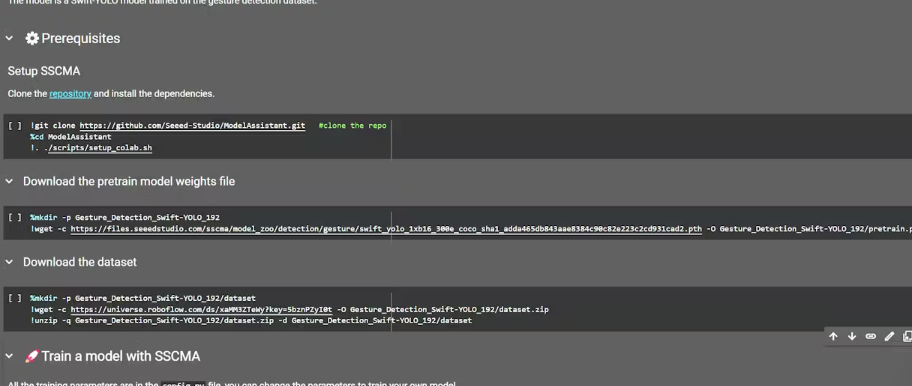Image resolution: width=912 pixels, height=386 pixels.
Task: Collapse Download the pretrain model weights section
Action: click(9, 181)
